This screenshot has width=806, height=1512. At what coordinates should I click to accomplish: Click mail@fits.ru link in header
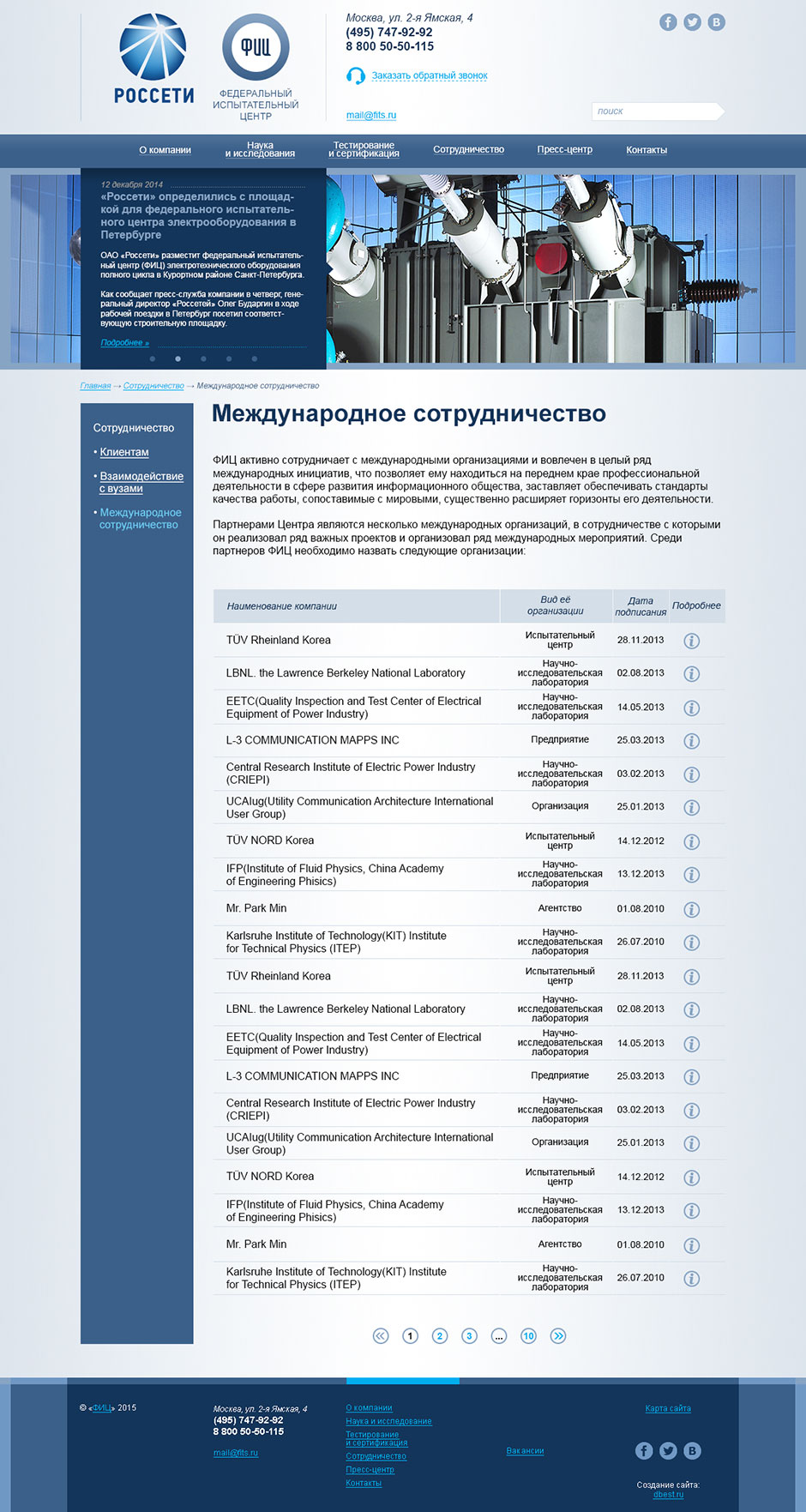pyautogui.click(x=371, y=115)
